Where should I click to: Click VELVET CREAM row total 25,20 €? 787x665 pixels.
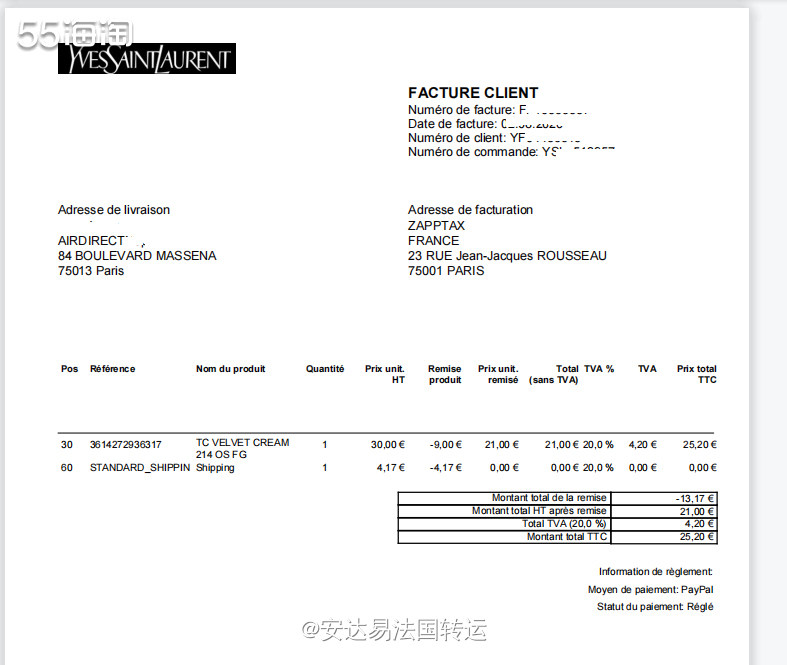[x=700, y=445]
